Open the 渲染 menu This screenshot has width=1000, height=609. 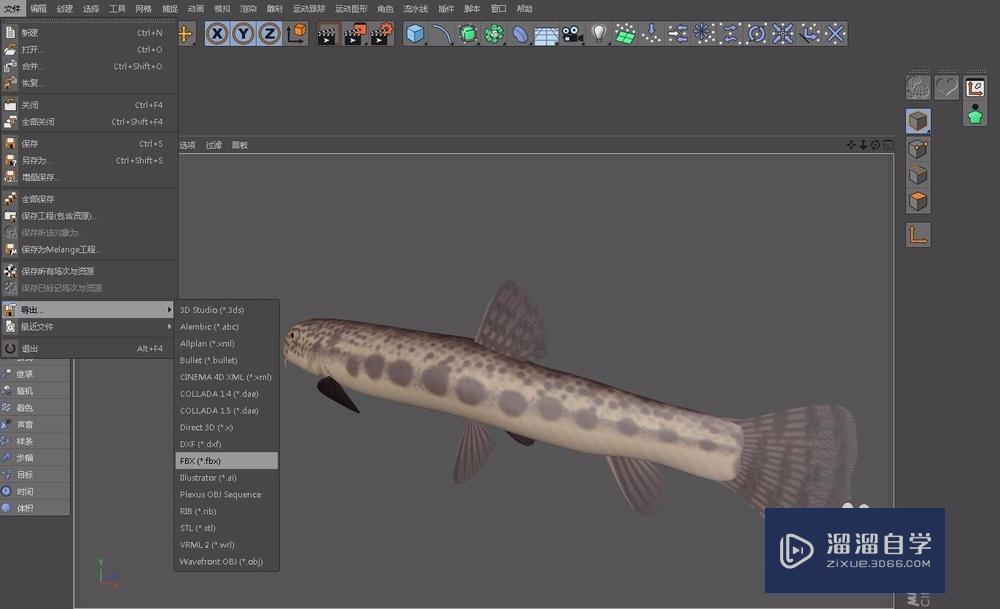click(248, 8)
